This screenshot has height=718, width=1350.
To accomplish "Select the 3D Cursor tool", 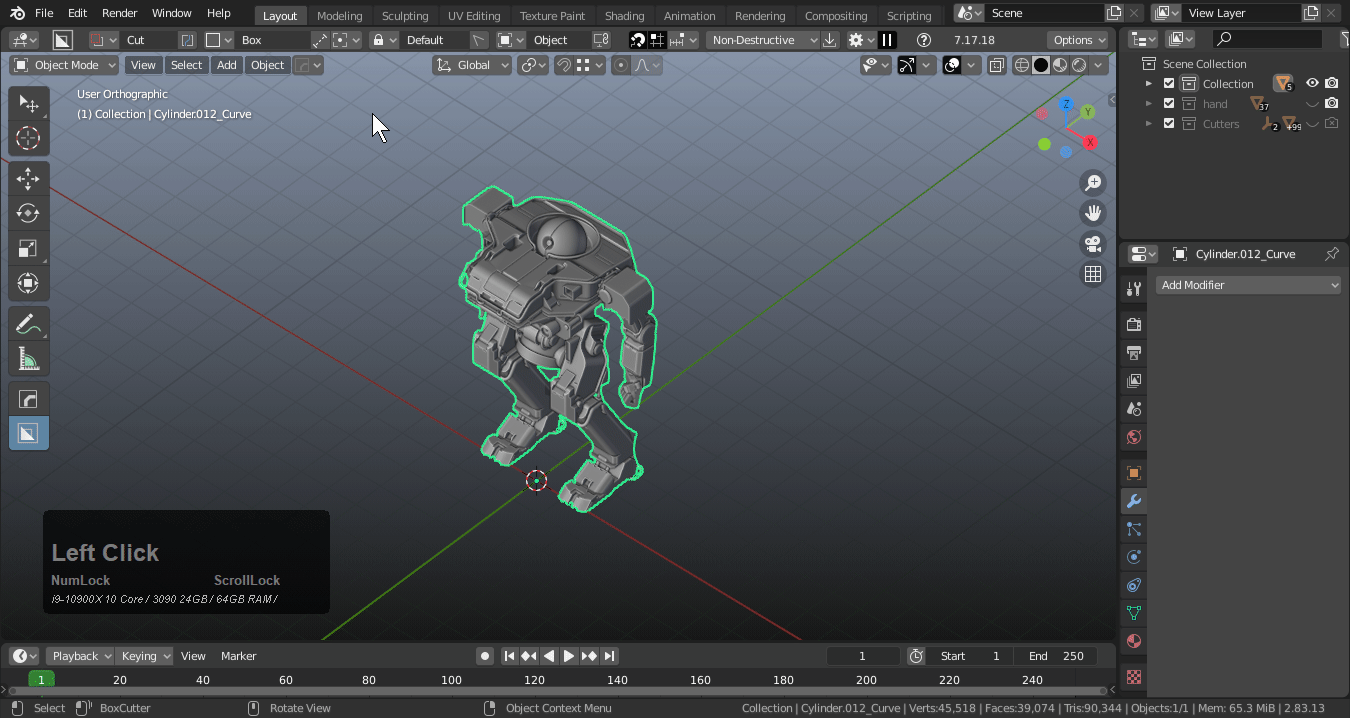I will [x=28, y=139].
